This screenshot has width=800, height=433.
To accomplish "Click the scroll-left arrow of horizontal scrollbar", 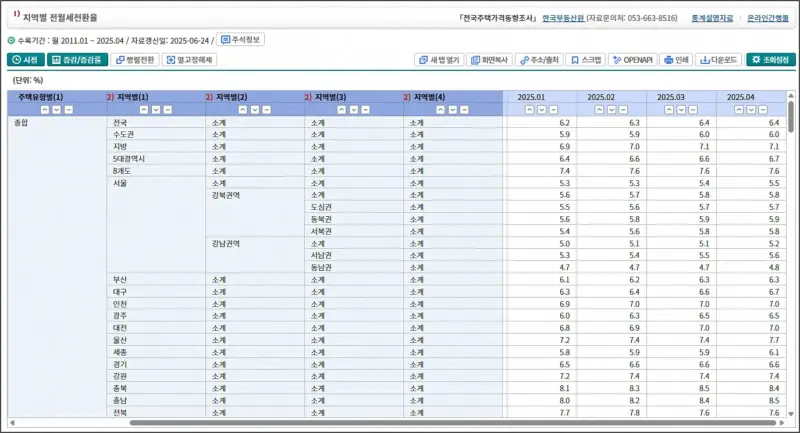I will [12, 423].
